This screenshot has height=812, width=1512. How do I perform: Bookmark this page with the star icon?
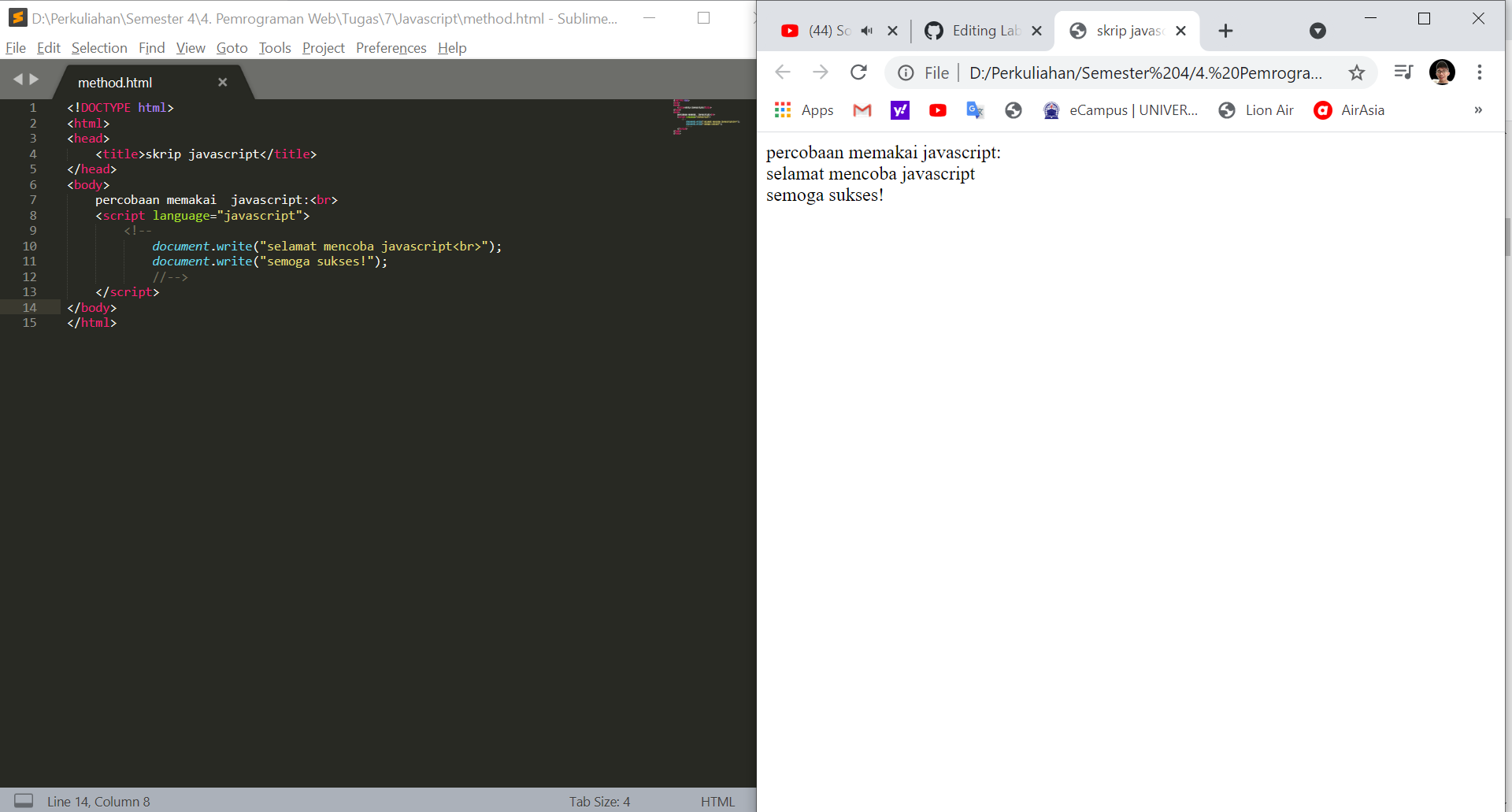[1357, 72]
